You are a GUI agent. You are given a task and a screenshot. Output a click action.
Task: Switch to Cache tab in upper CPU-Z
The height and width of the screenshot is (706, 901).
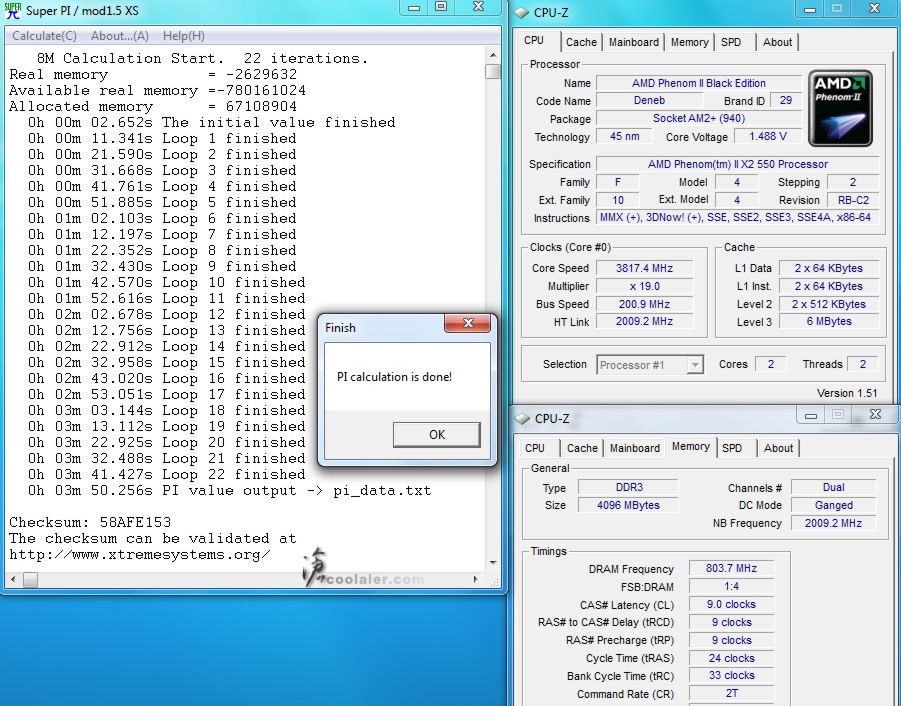click(x=581, y=42)
